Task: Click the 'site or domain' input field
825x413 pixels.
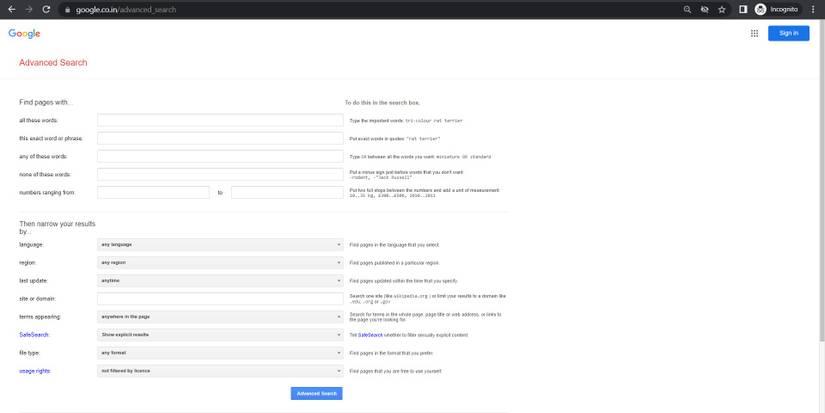Action: coord(220,299)
